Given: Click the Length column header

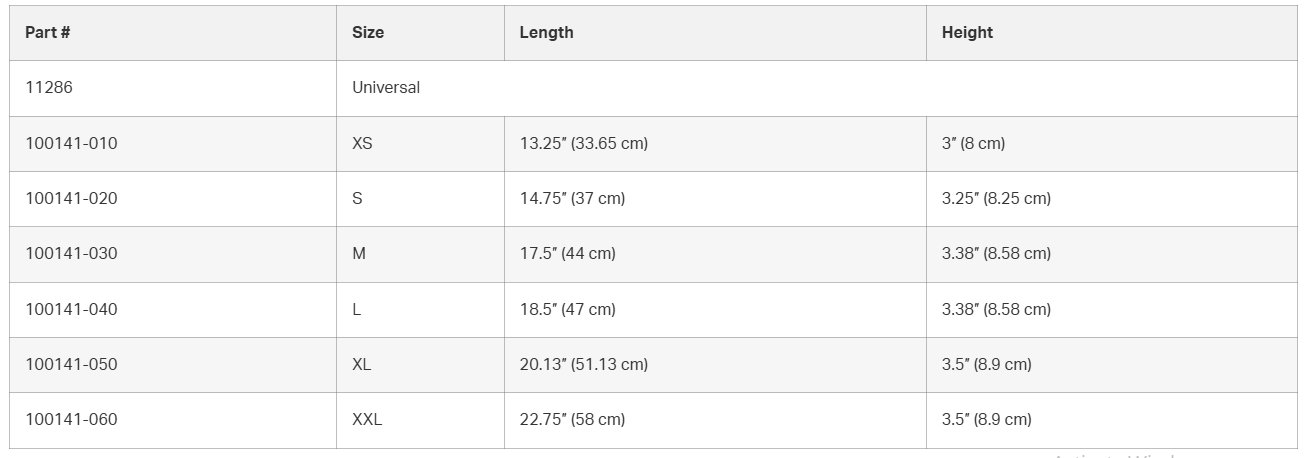Looking at the screenshot, I should point(546,32).
